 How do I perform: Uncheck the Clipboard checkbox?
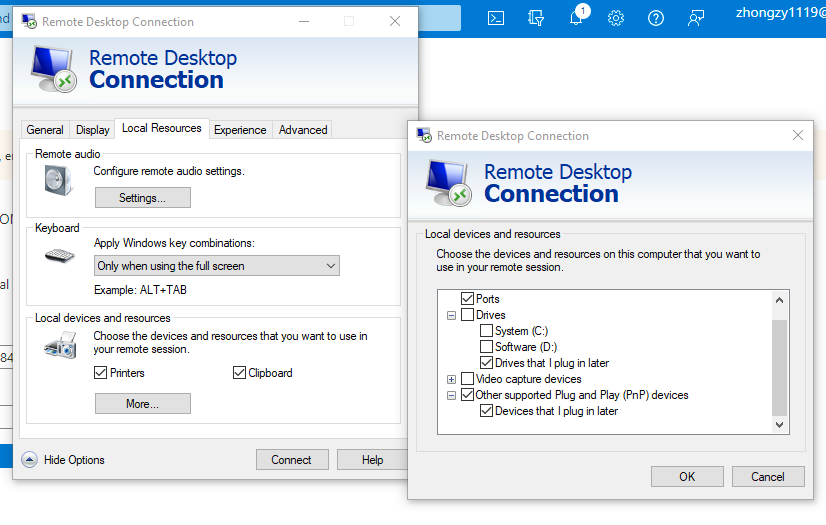tap(239, 373)
